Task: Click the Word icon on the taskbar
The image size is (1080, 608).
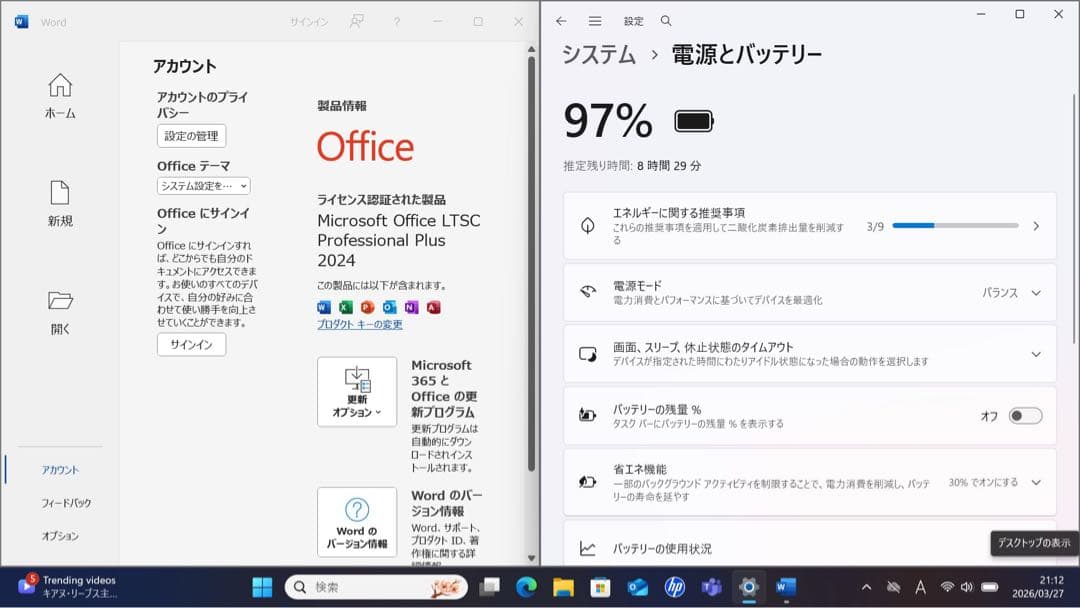Action: (x=786, y=587)
